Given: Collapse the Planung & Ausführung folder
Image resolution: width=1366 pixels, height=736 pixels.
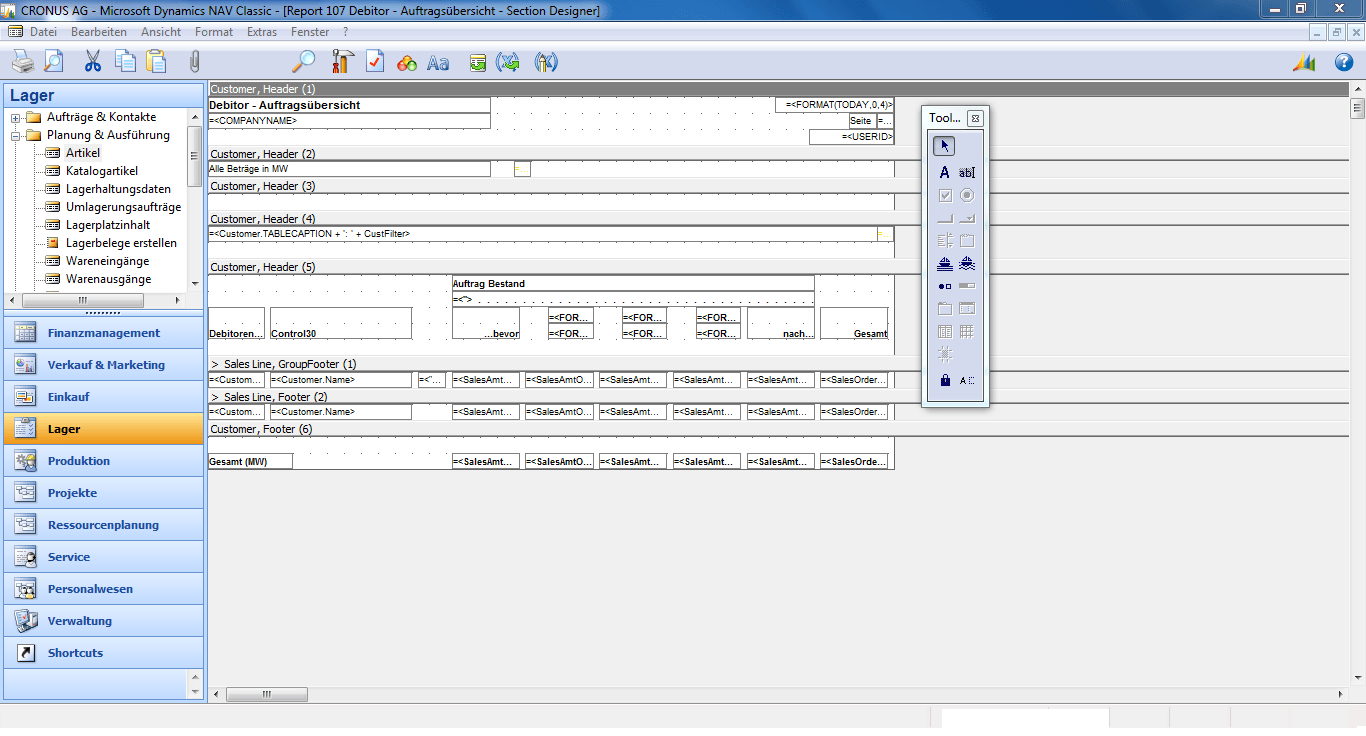Looking at the screenshot, I should click(16, 135).
